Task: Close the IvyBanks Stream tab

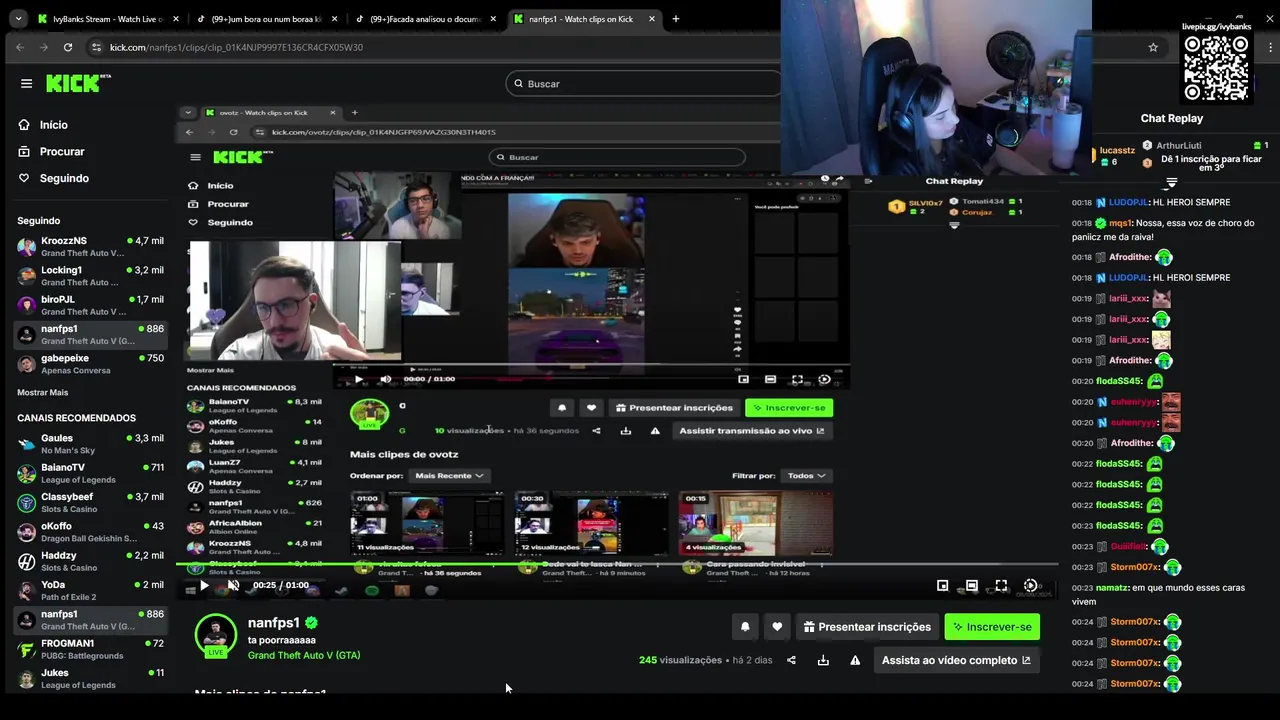Action: [x=176, y=18]
